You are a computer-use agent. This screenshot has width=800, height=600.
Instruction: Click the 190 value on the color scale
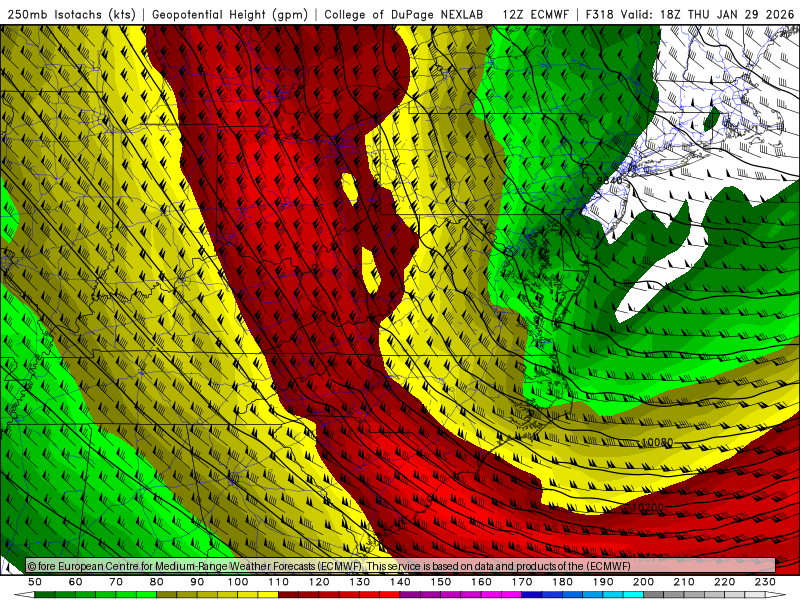pos(603,582)
